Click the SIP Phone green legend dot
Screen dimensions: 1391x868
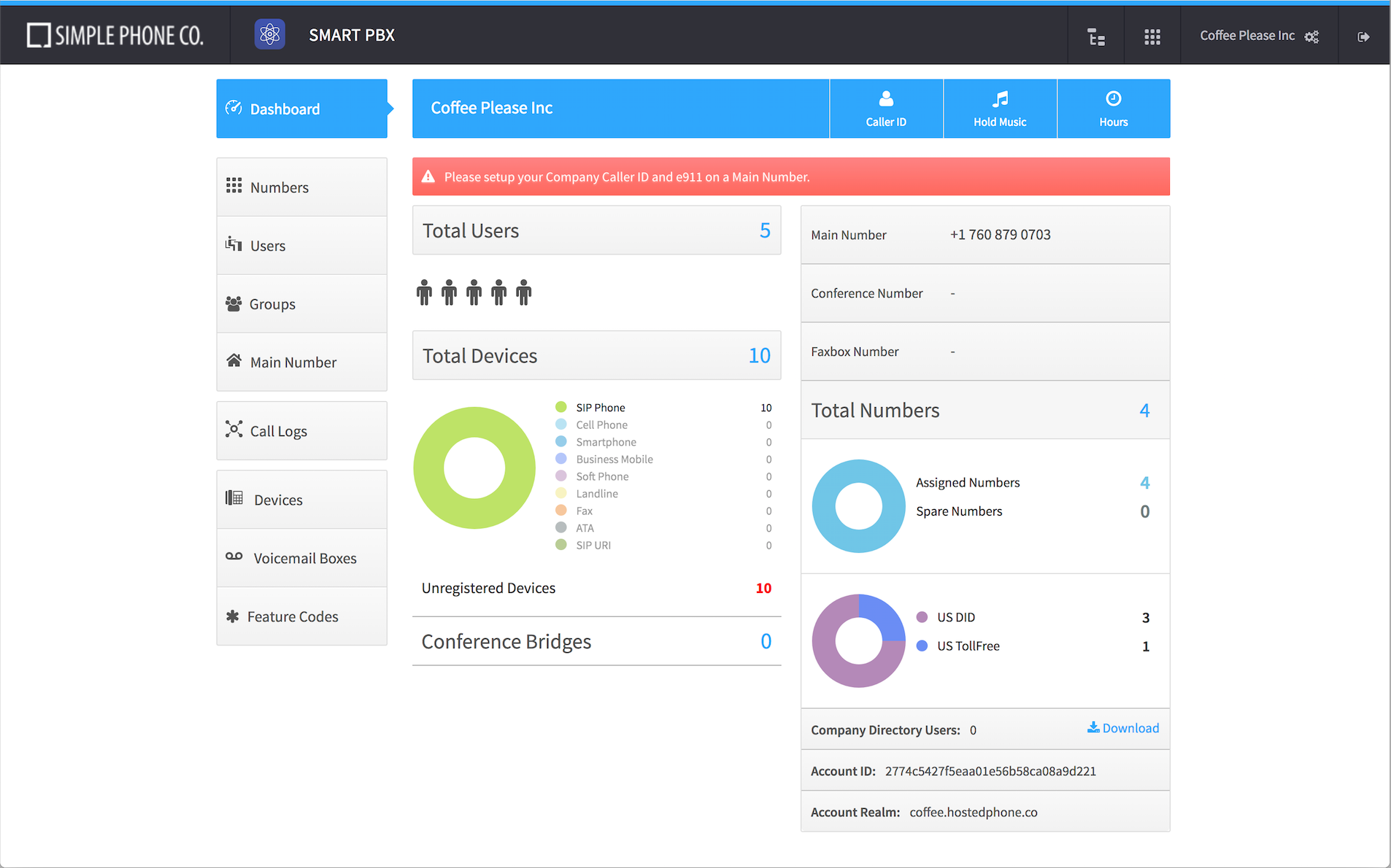(x=561, y=407)
